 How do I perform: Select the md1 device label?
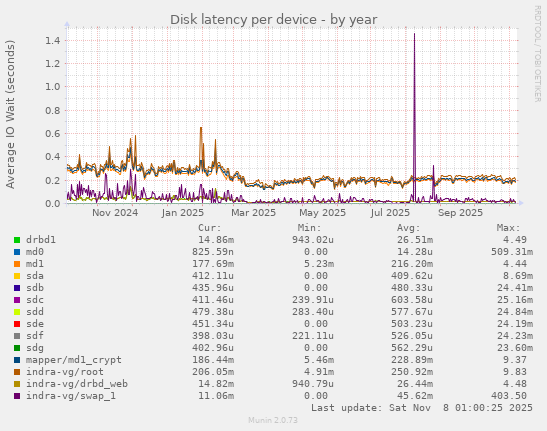[x=35, y=264]
